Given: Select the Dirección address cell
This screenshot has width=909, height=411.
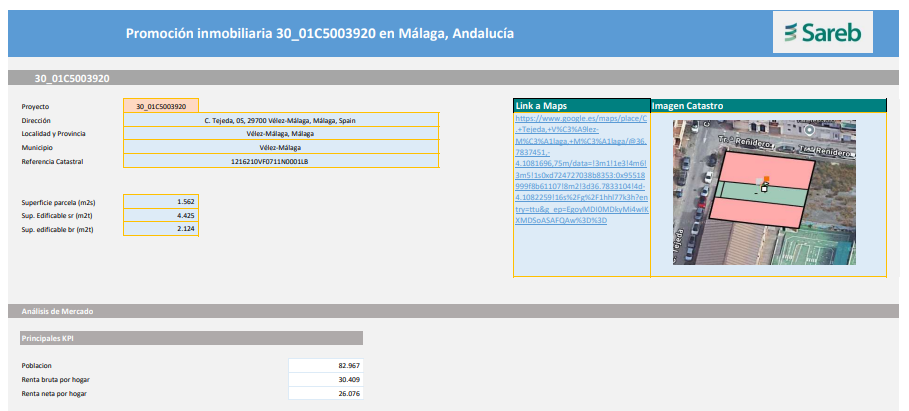Looking at the screenshot, I should point(281,120).
